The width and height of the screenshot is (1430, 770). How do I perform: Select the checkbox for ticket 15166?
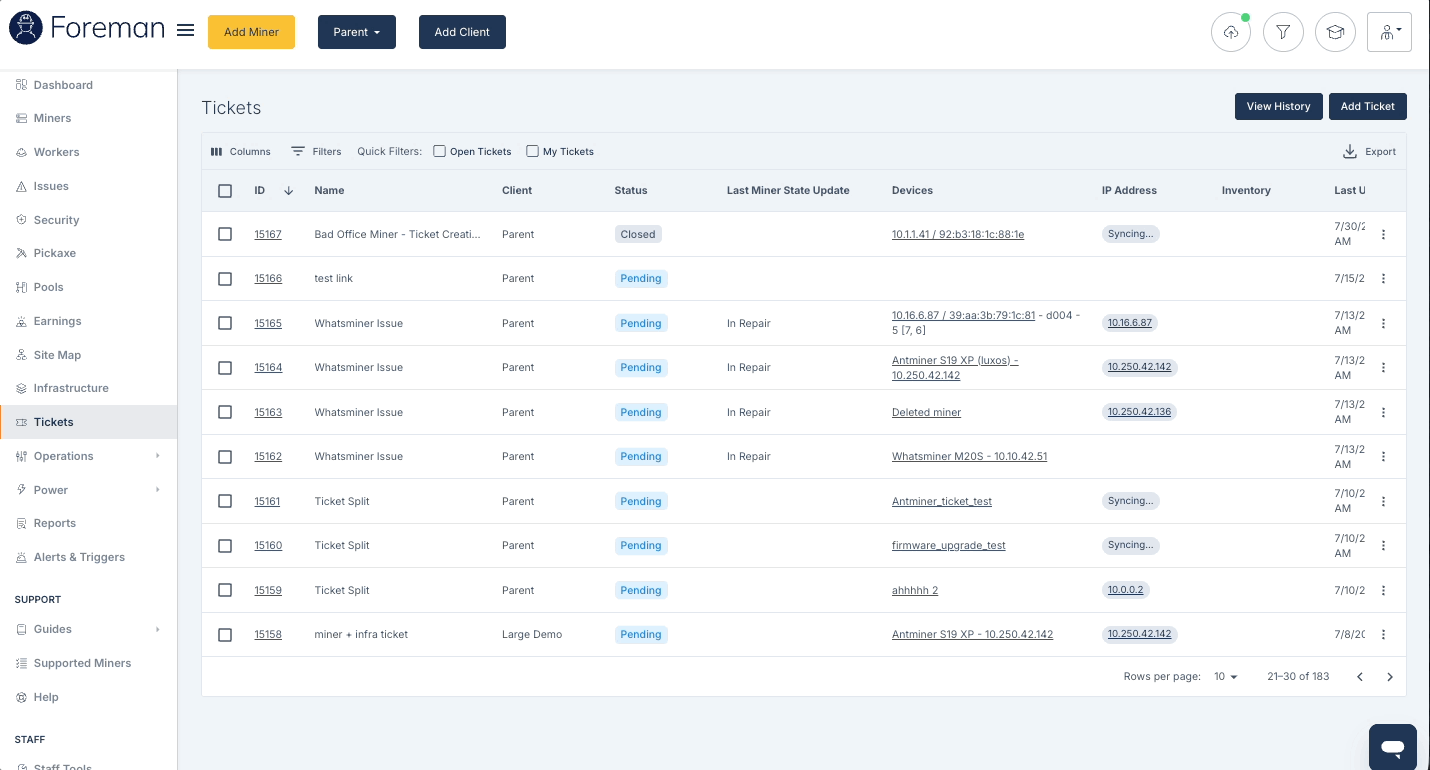(x=225, y=278)
